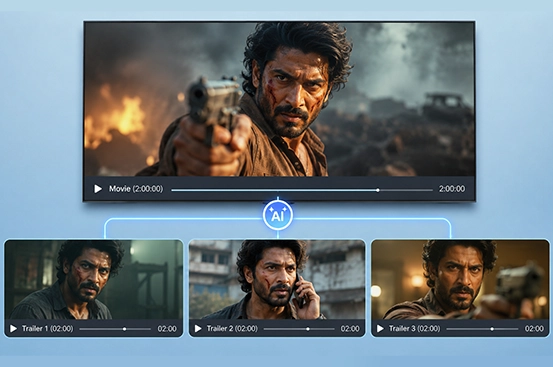The height and width of the screenshot is (367, 553).
Task: Click the "Trailer 1 (02:00)" label
Action: 48,329
